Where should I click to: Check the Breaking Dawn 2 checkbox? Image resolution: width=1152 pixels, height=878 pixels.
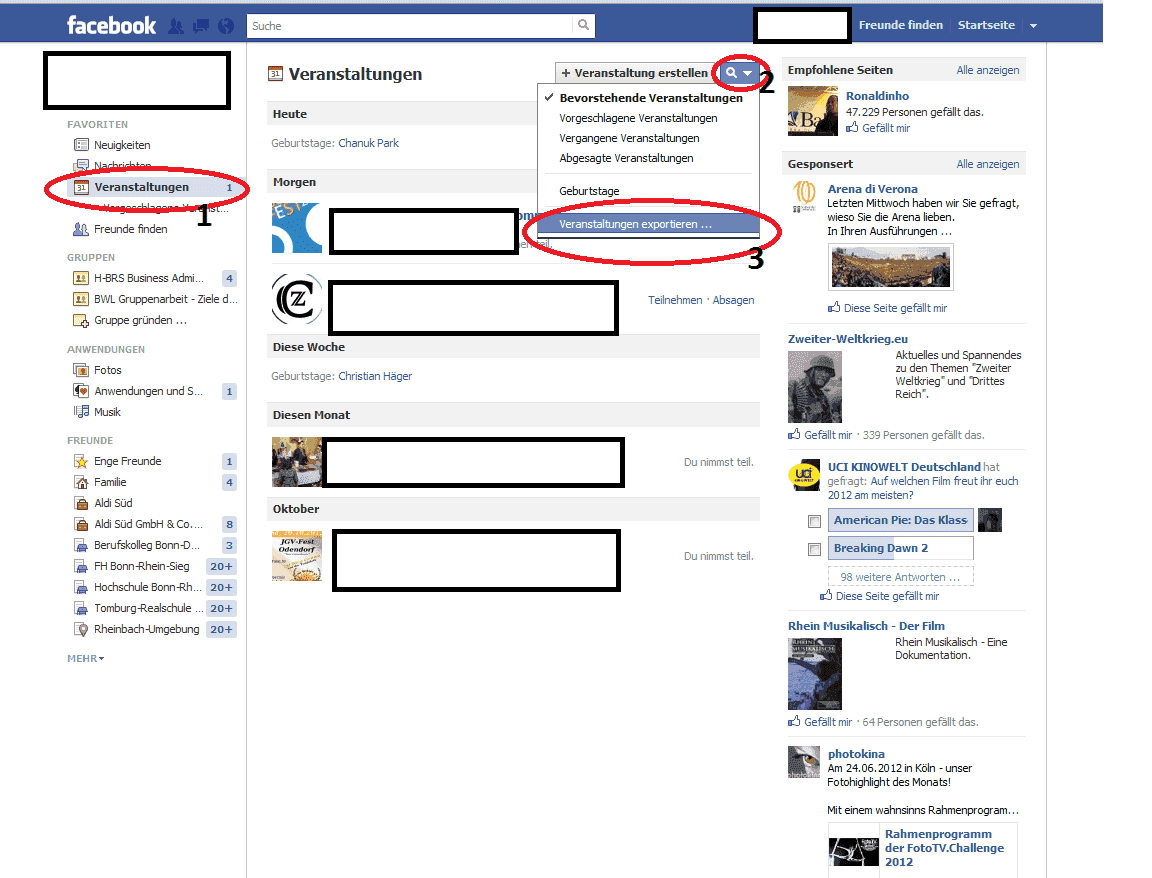click(x=814, y=549)
